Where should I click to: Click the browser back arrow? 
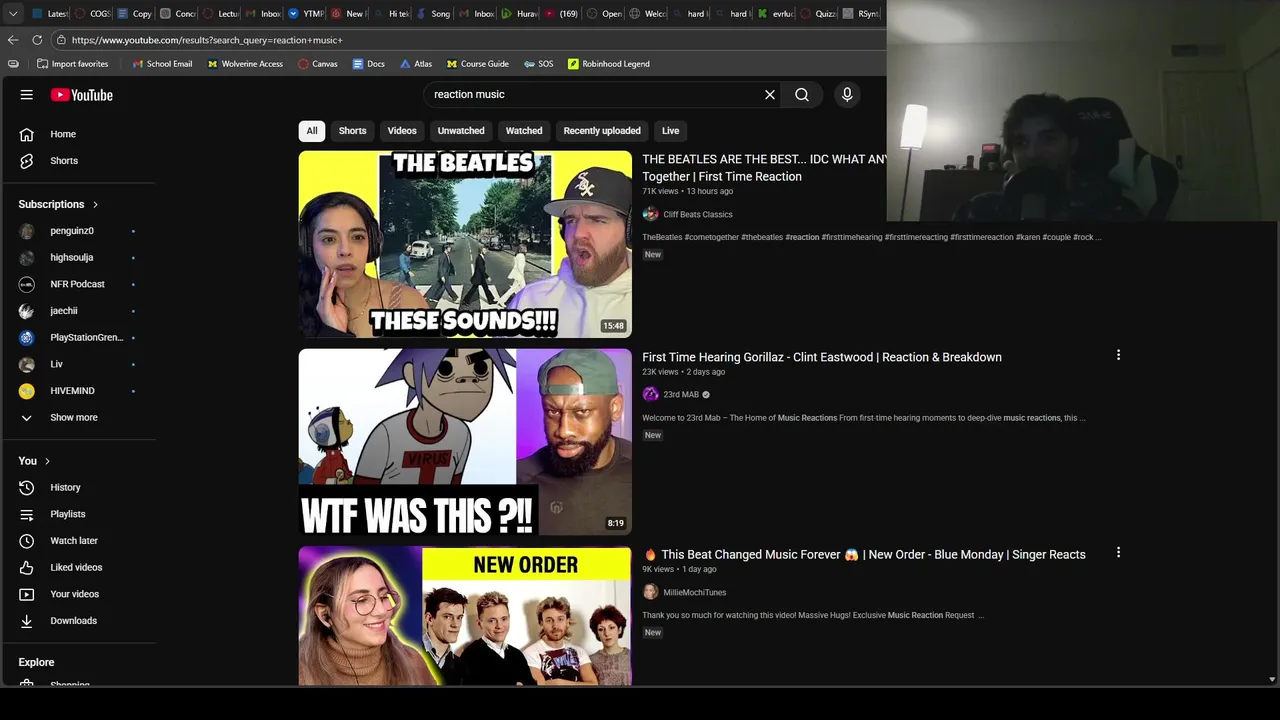point(13,40)
